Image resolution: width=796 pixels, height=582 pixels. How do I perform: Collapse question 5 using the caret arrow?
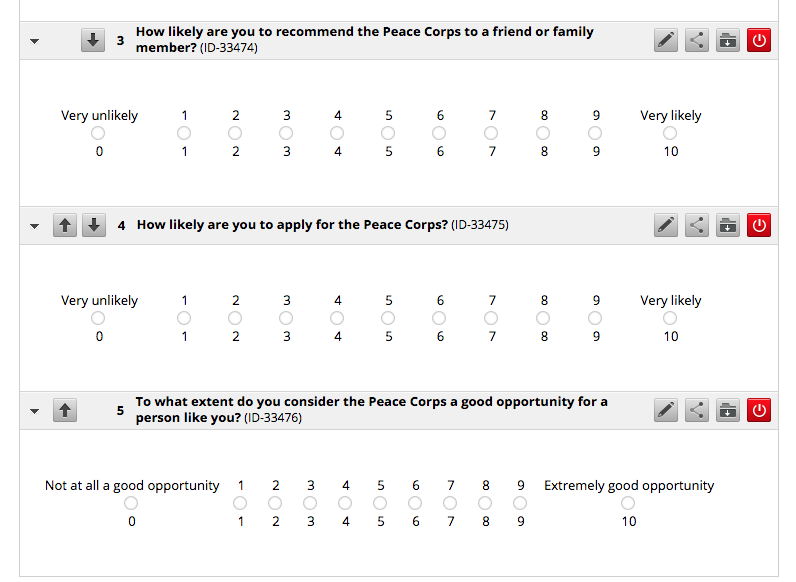[35, 411]
